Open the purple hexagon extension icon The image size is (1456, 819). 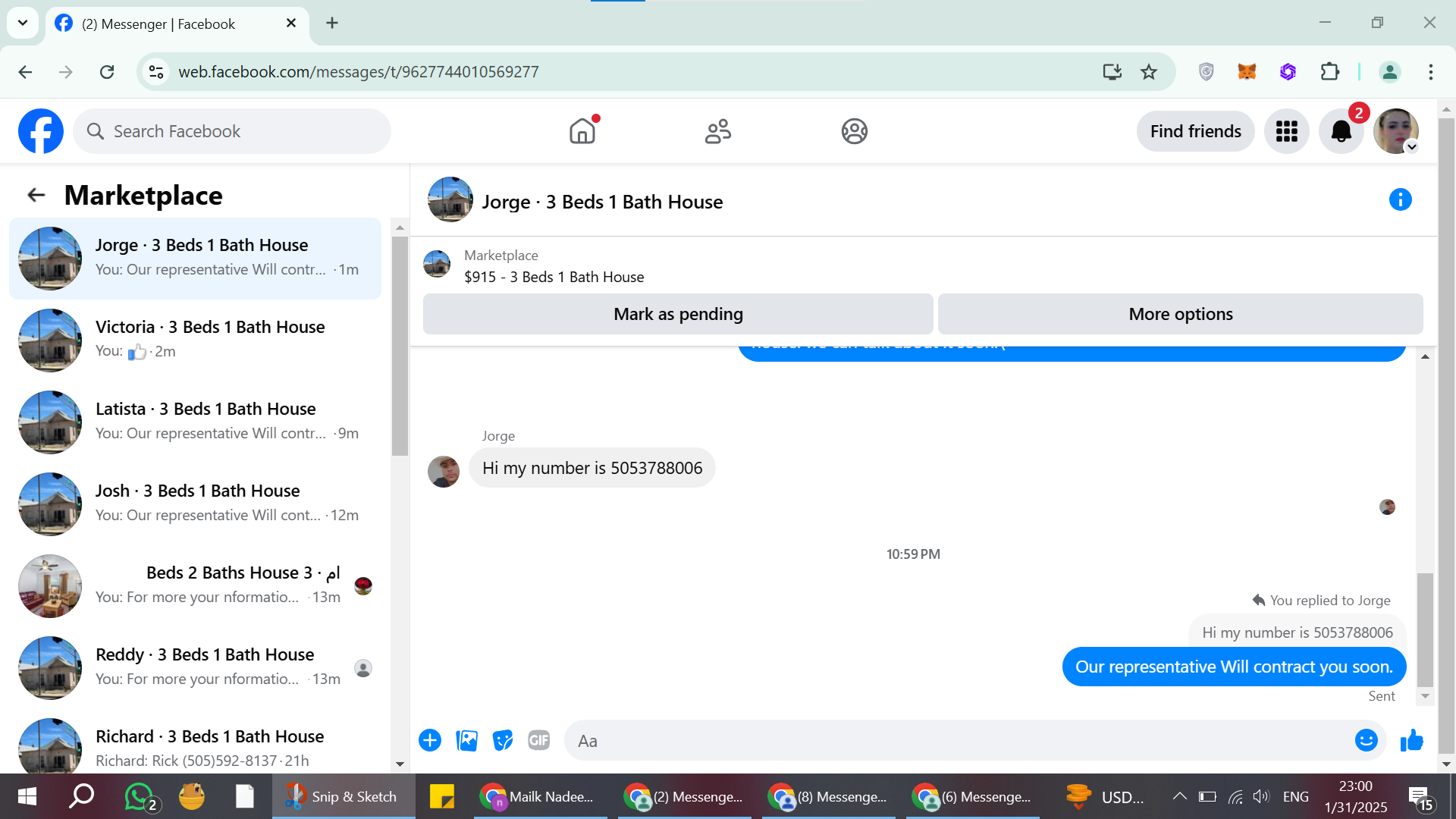[1288, 72]
